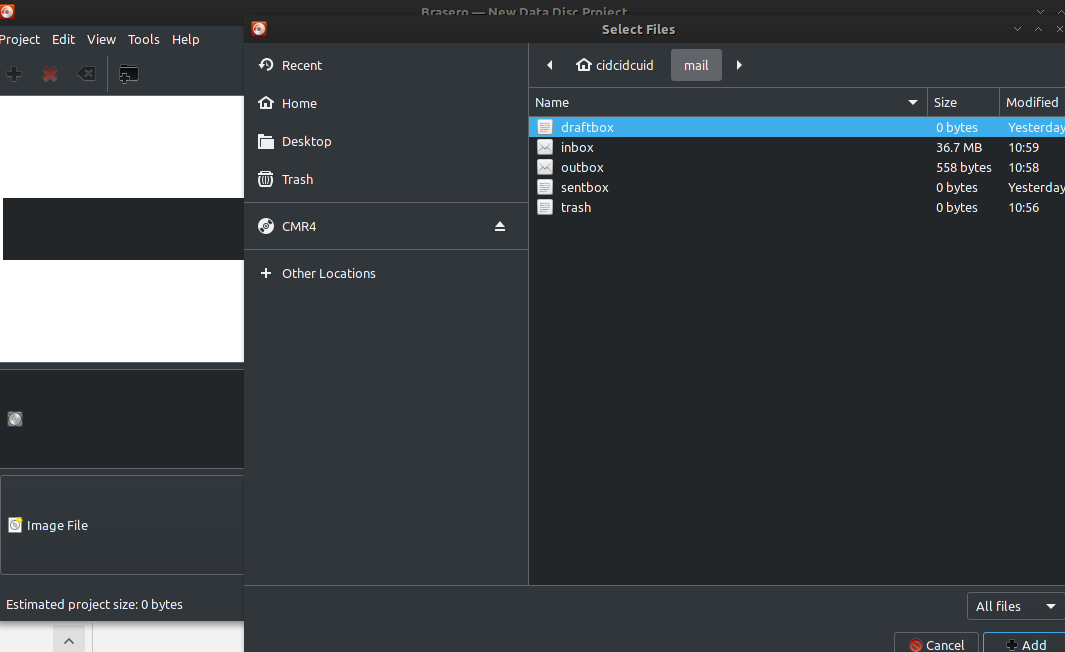Eject the CMR4 disc
This screenshot has width=1065, height=652.
click(x=500, y=226)
